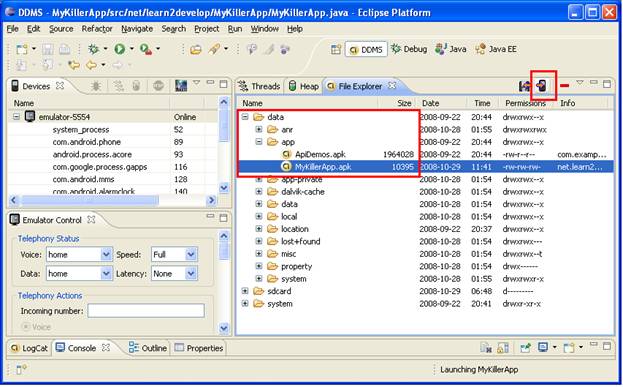Click the Debug bug toolbar icon
The width and height of the screenshot is (623, 387).
coord(94,49)
